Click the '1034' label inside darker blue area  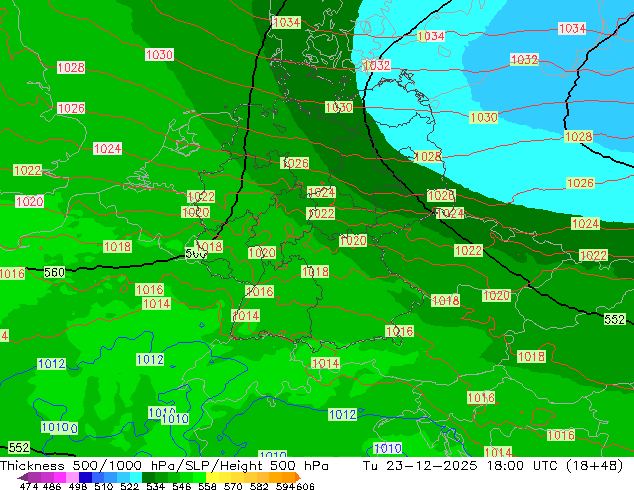[x=572, y=29]
